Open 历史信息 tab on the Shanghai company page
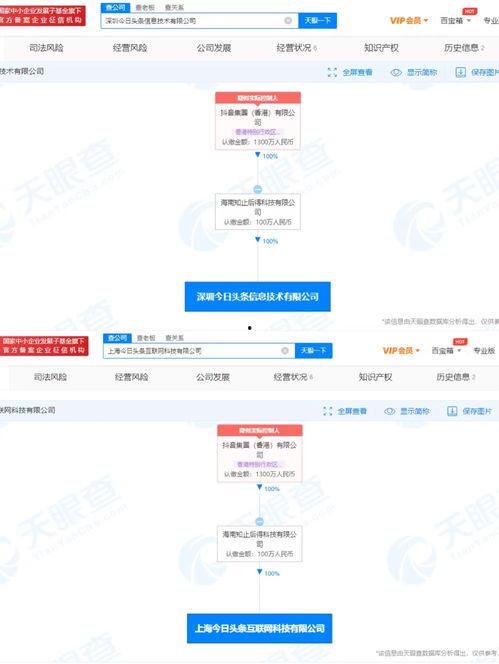 point(456,377)
